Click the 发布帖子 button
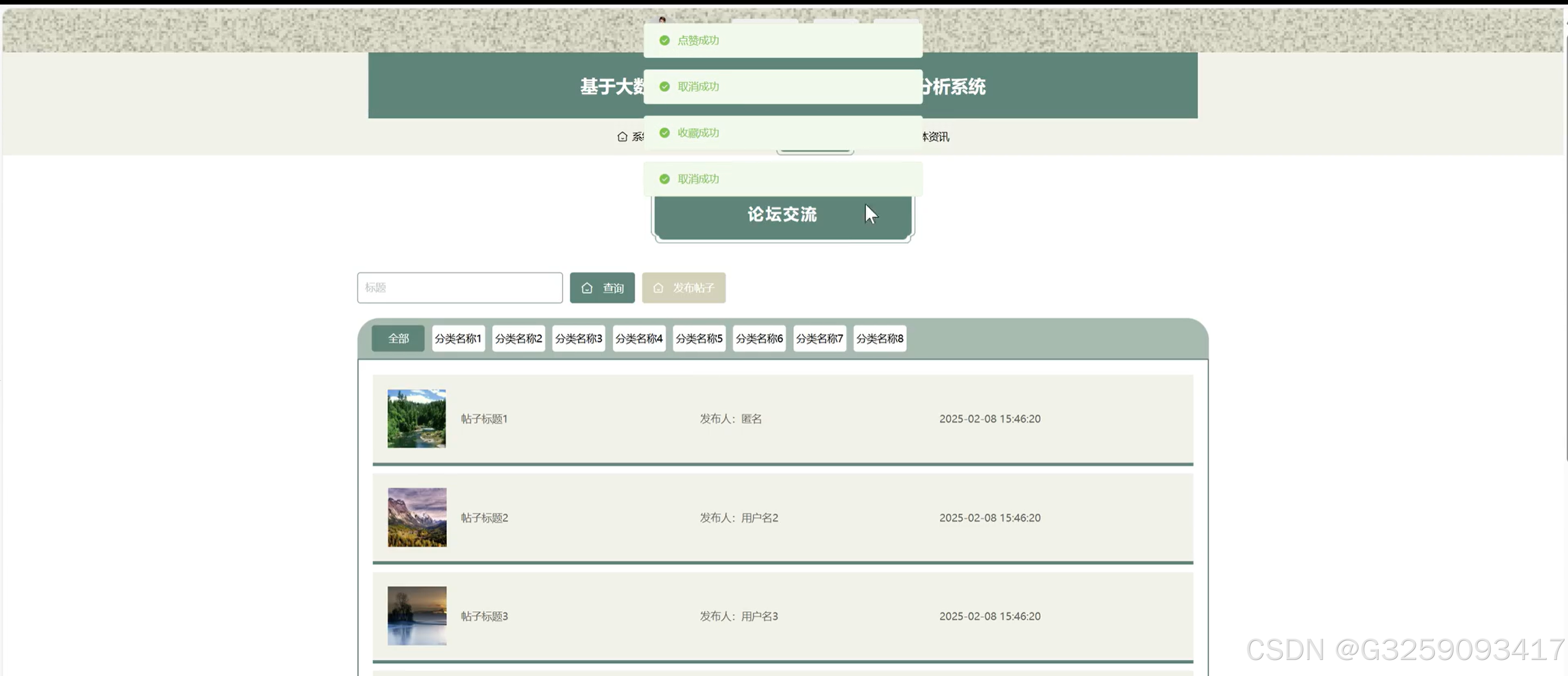Image resolution: width=1568 pixels, height=676 pixels. click(x=684, y=288)
